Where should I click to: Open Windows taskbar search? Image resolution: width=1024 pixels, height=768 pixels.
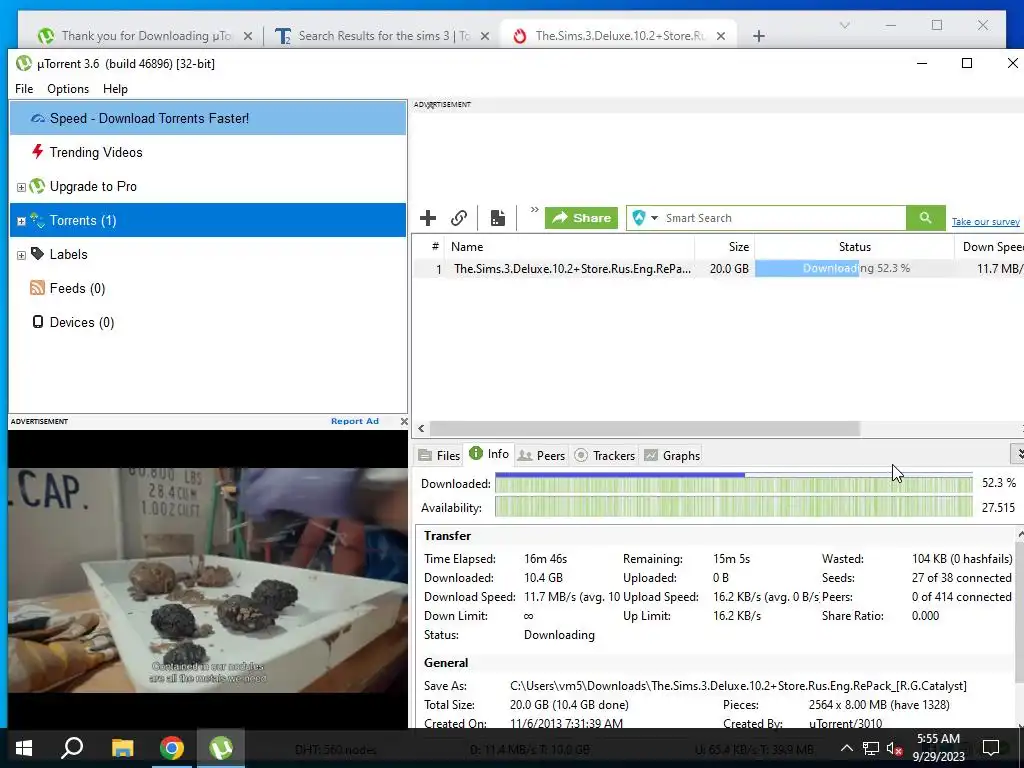pos(72,748)
